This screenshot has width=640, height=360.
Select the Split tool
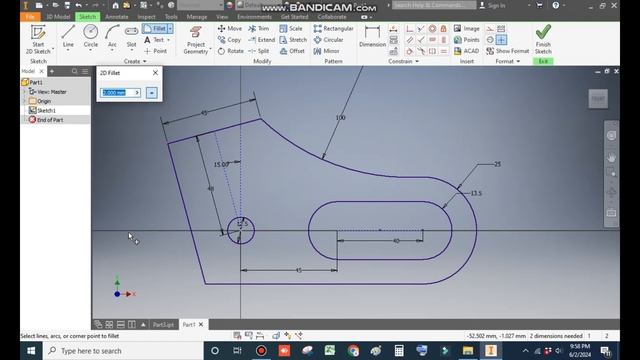pyautogui.click(x=259, y=51)
